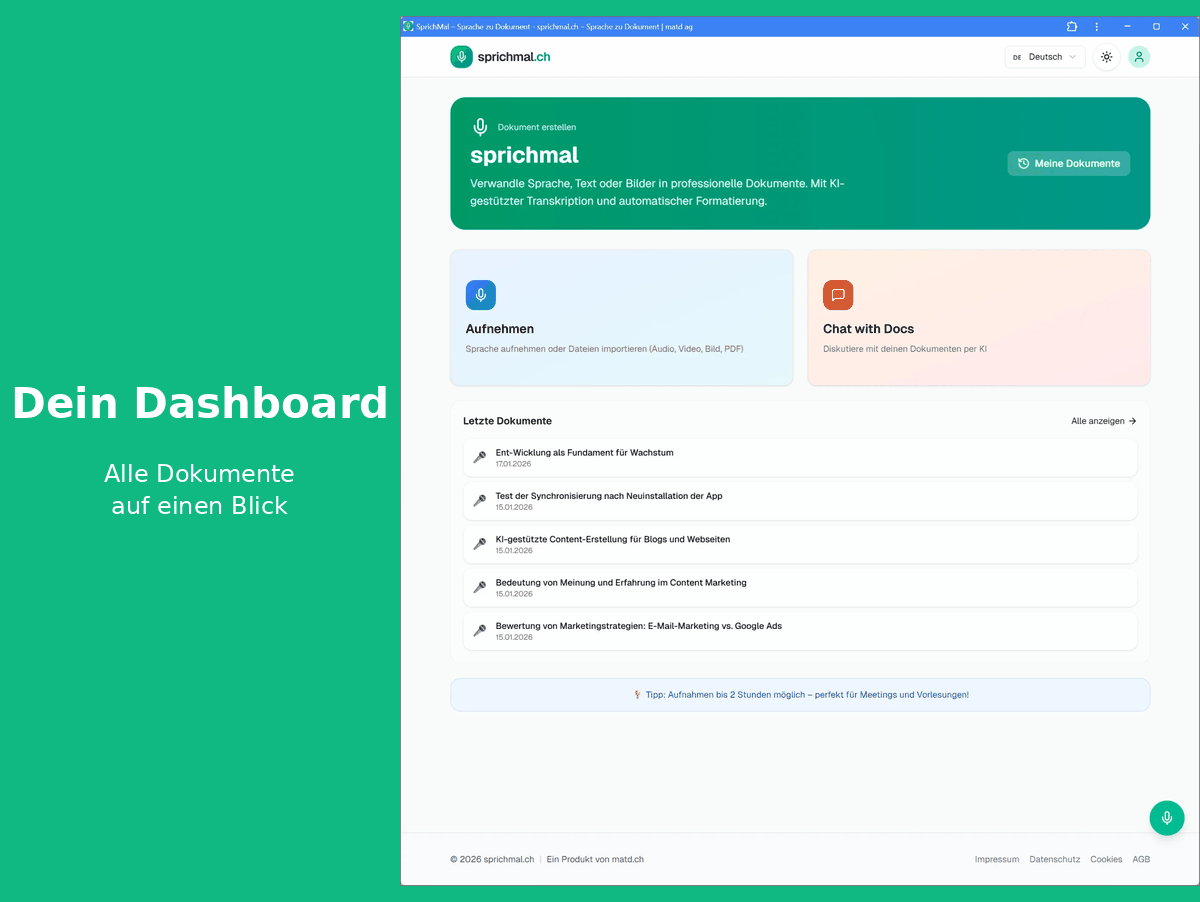Image resolution: width=1200 pixels, height=902 pixels.
Task: Open the browser three-dot menu
Action: (1097, 27)
